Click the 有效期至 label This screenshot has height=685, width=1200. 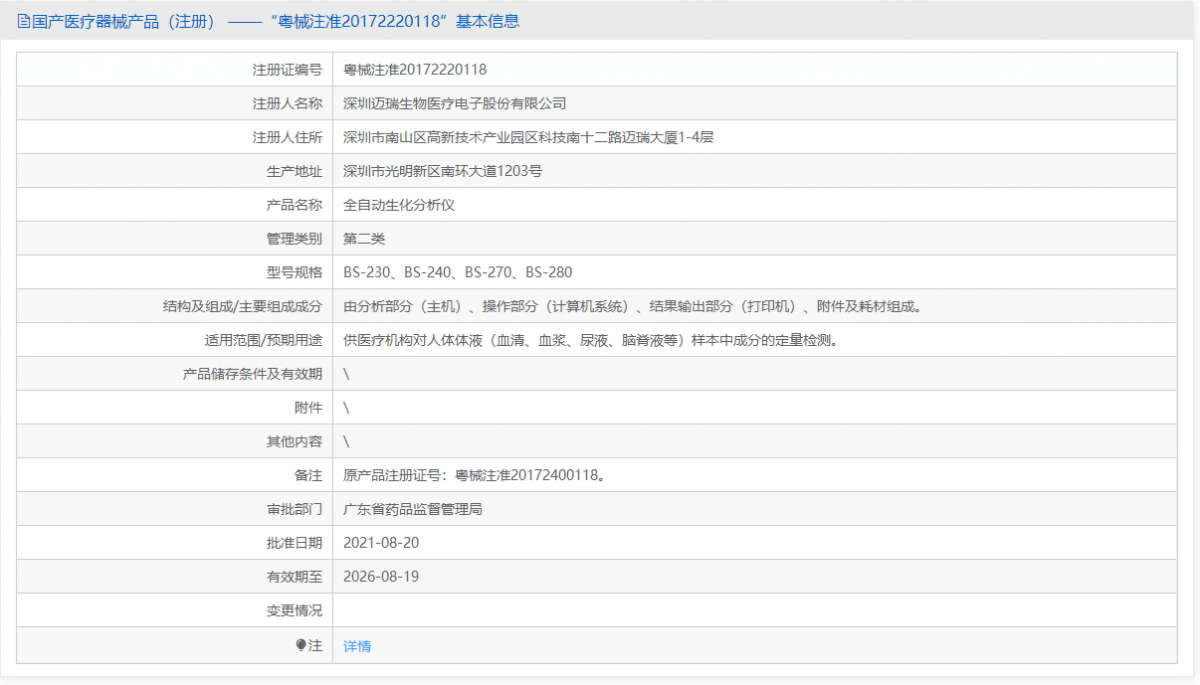tap(294, 577)
